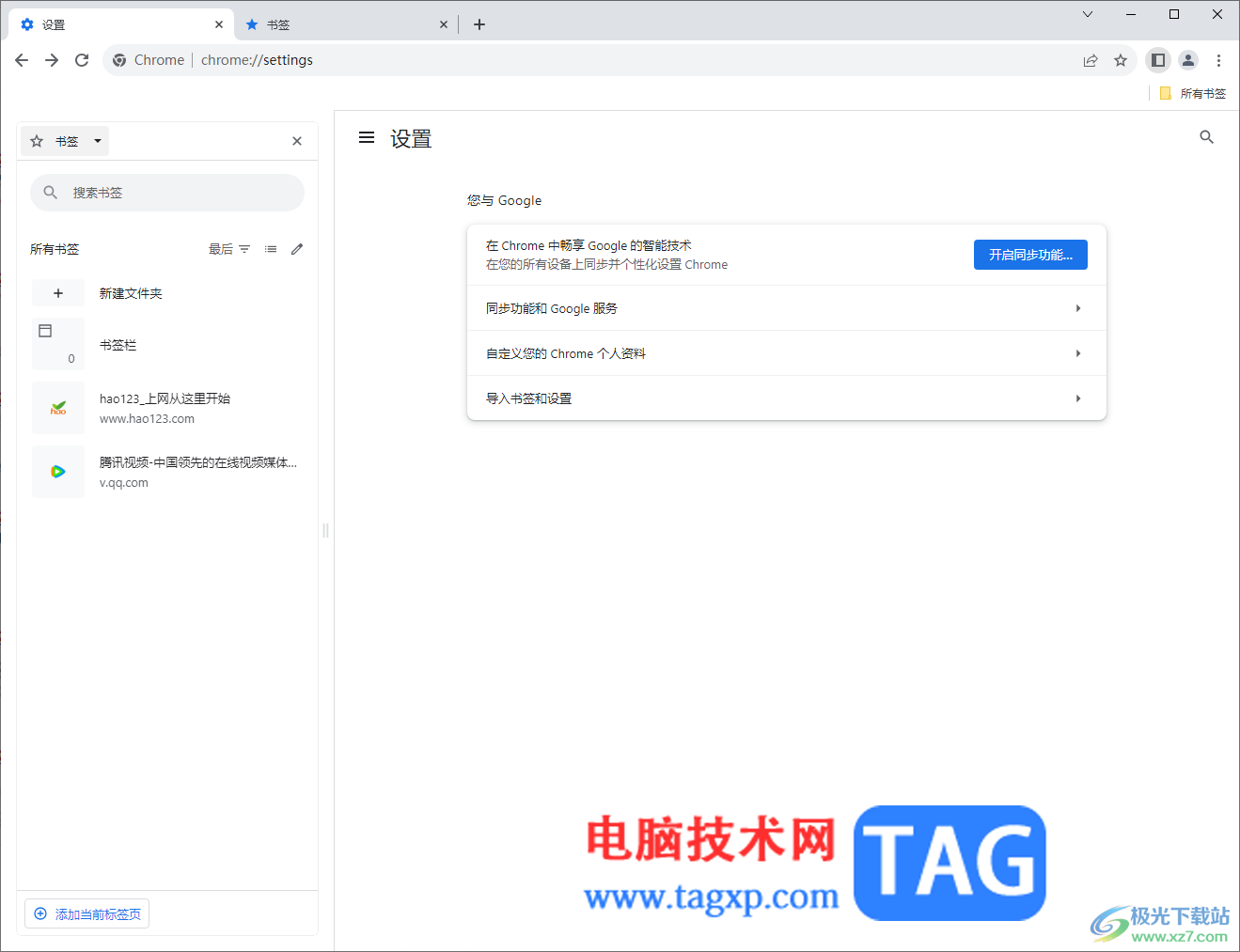This screenshot has height=952, width=1240.
Task: Grab the side panel resize handle
Action: point(325,531)
